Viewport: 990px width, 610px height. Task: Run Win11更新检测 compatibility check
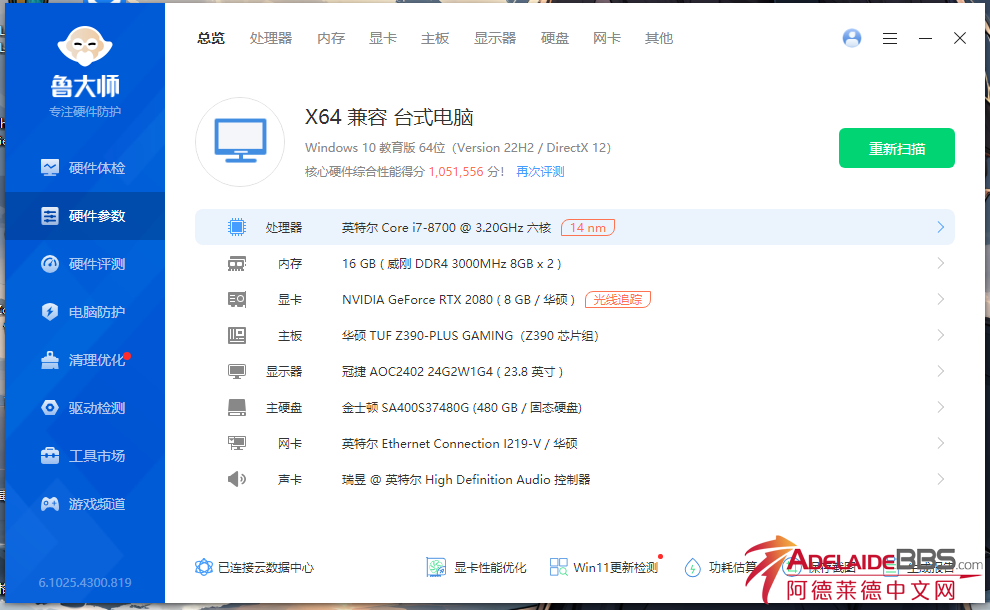coord(604,567)
